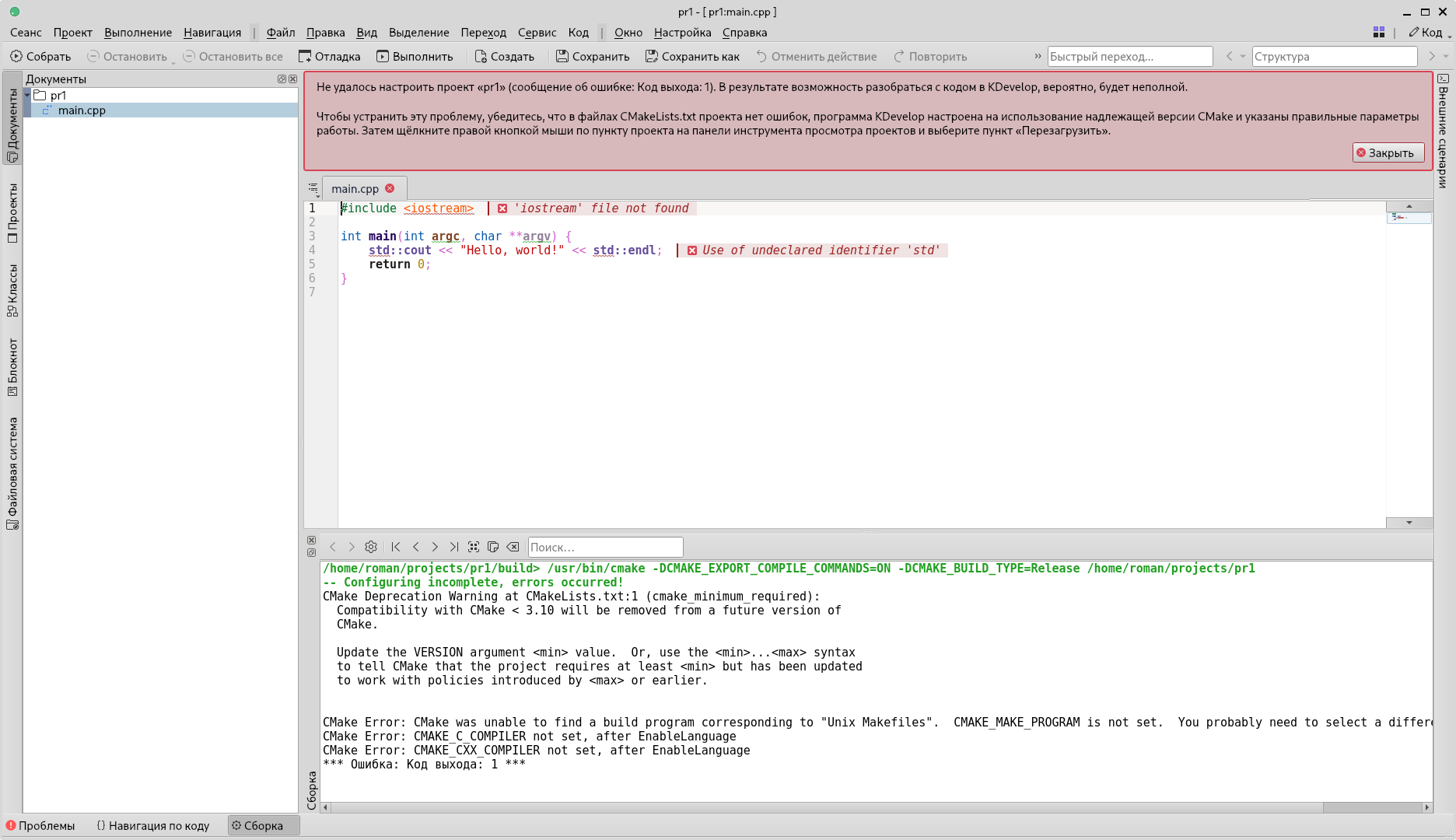Jump to last item in build output
The height and width of the screenshot is (840, 1456).
point(454,547)
